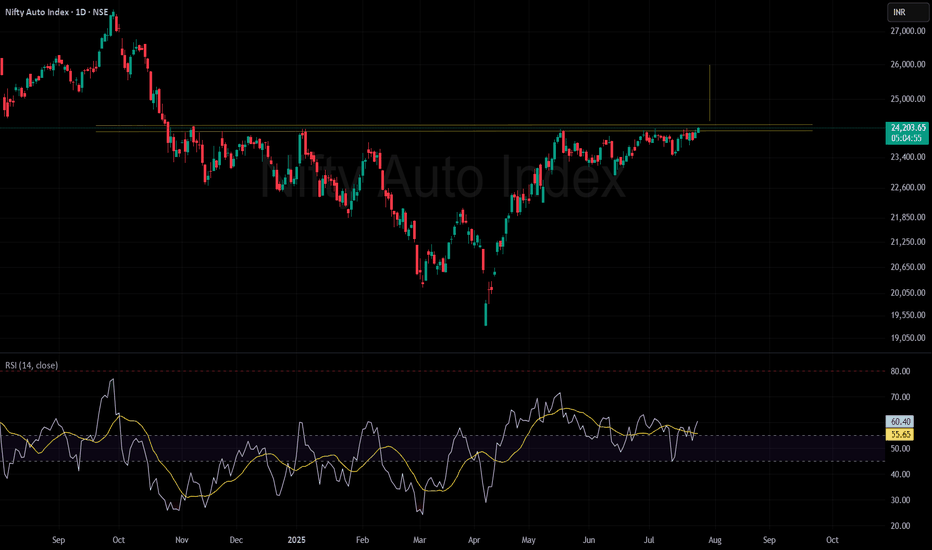Click the 2025 label on time axis
932x550 pixels.
pyautogui.click(x=296, y=540)
